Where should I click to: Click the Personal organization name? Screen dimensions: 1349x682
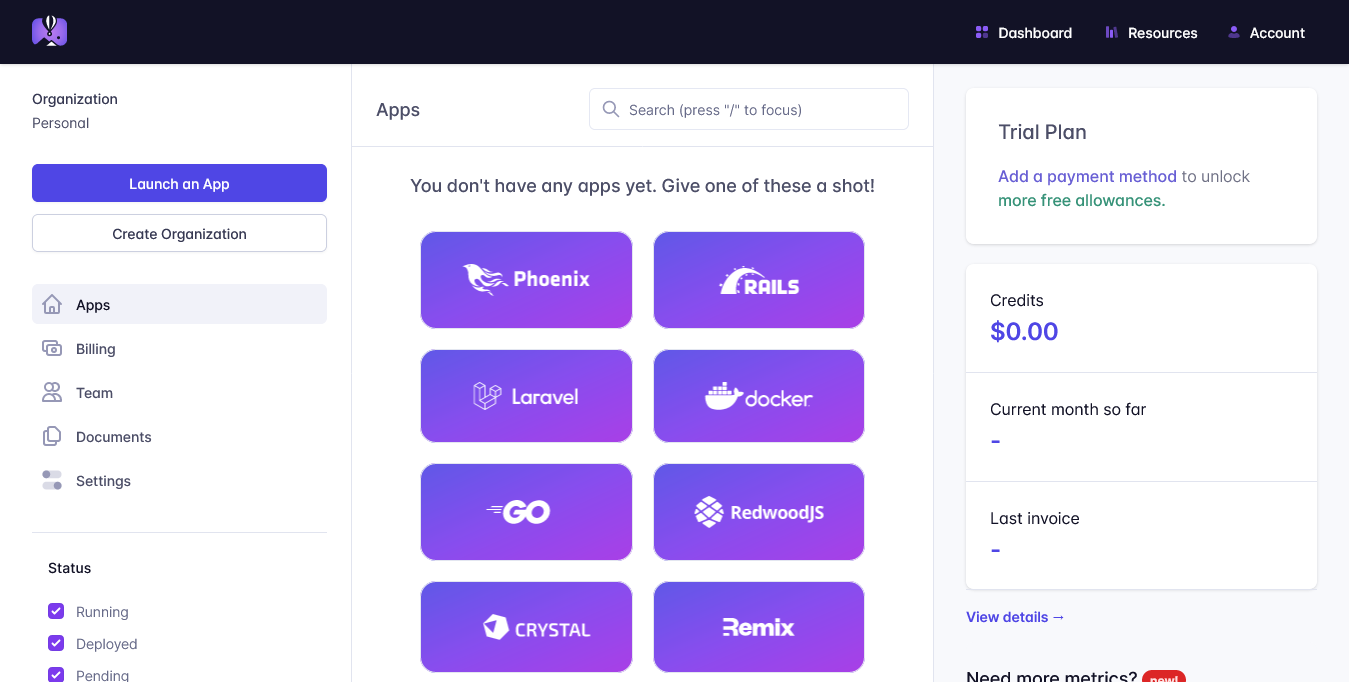coord(61,123)
